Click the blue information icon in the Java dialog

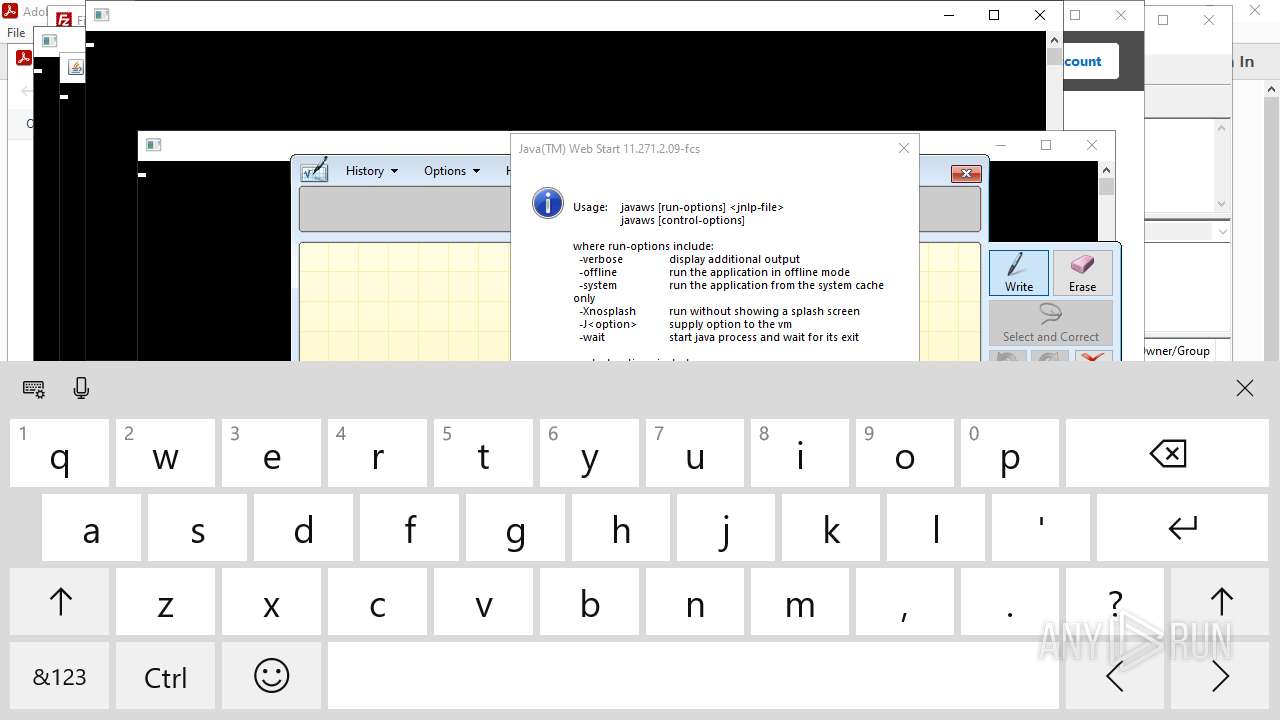tap(548, 202)
